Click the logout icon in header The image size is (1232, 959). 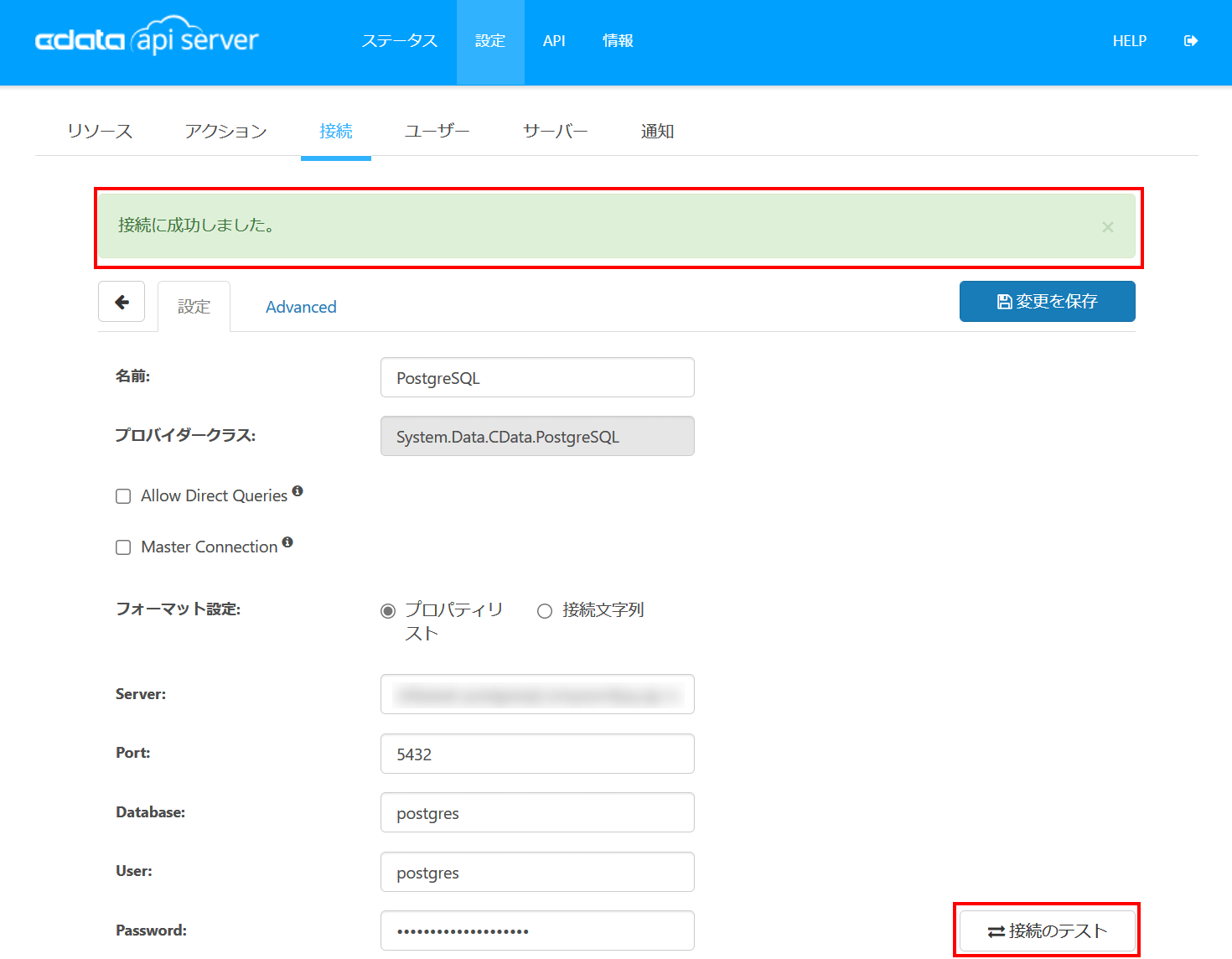1190,41
